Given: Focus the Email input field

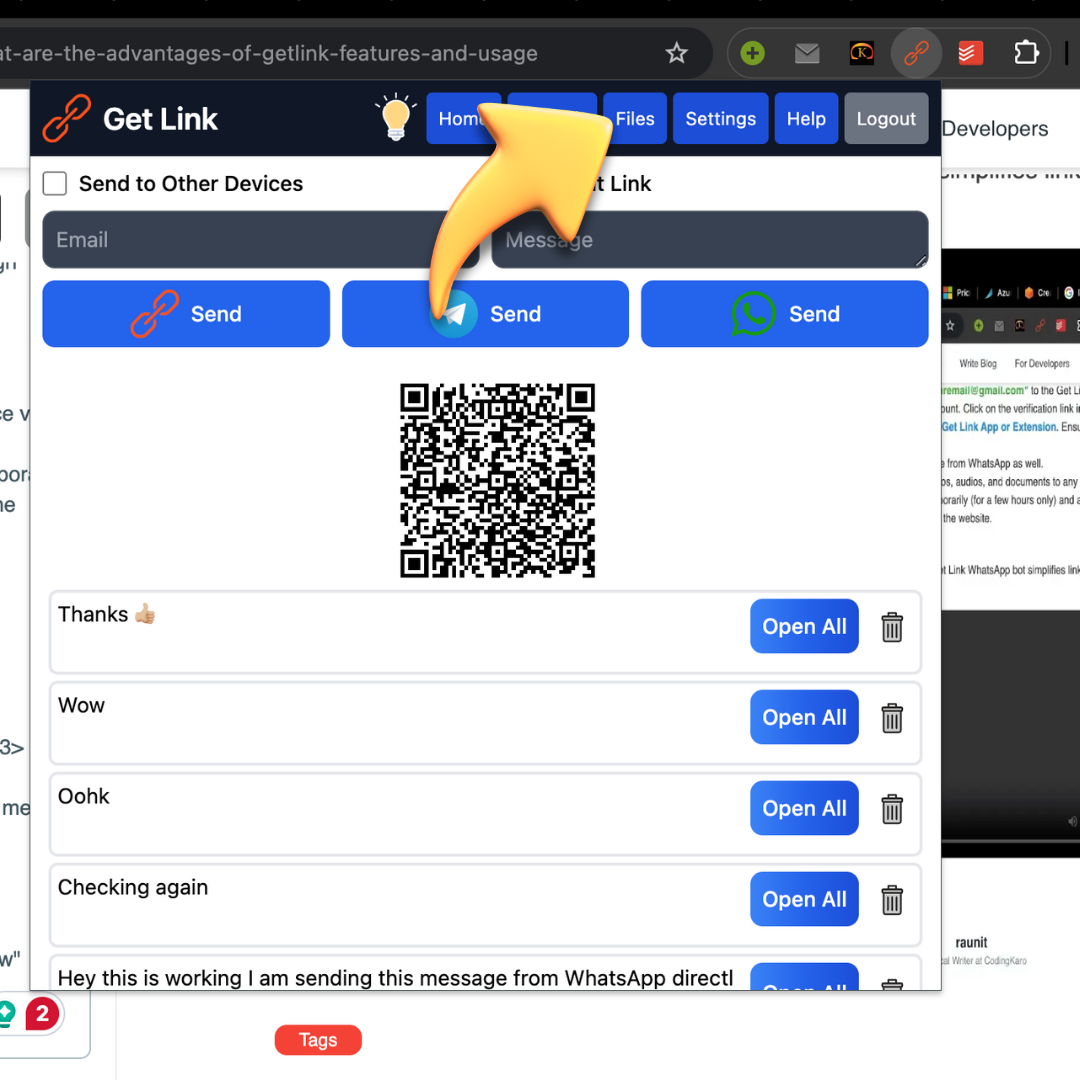Looking at the screenshot, I should (260, 240).
